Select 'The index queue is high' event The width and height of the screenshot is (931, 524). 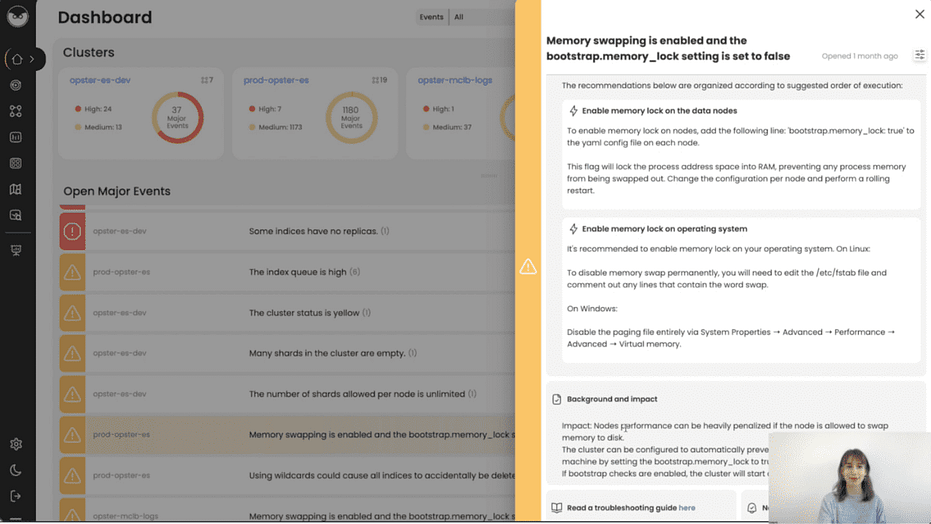(x=300, y=272)
